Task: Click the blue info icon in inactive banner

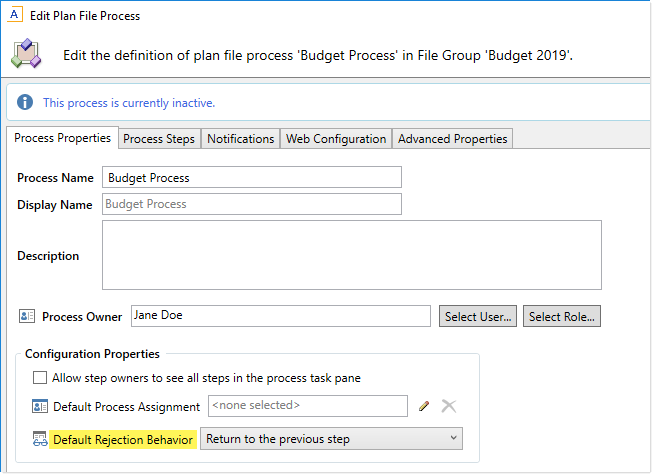Action: point(25,103)
